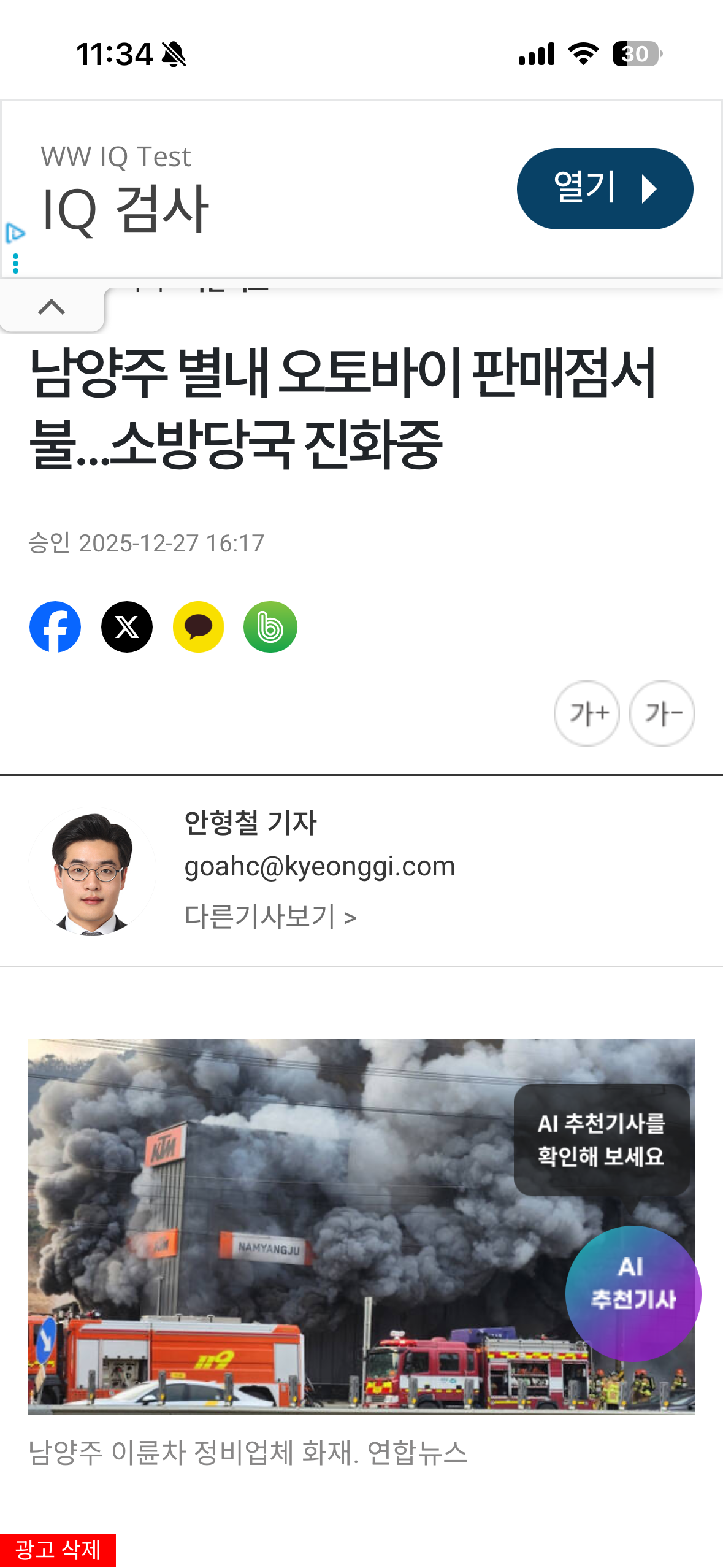Open ad options three-dot icon

click(15, 264)
